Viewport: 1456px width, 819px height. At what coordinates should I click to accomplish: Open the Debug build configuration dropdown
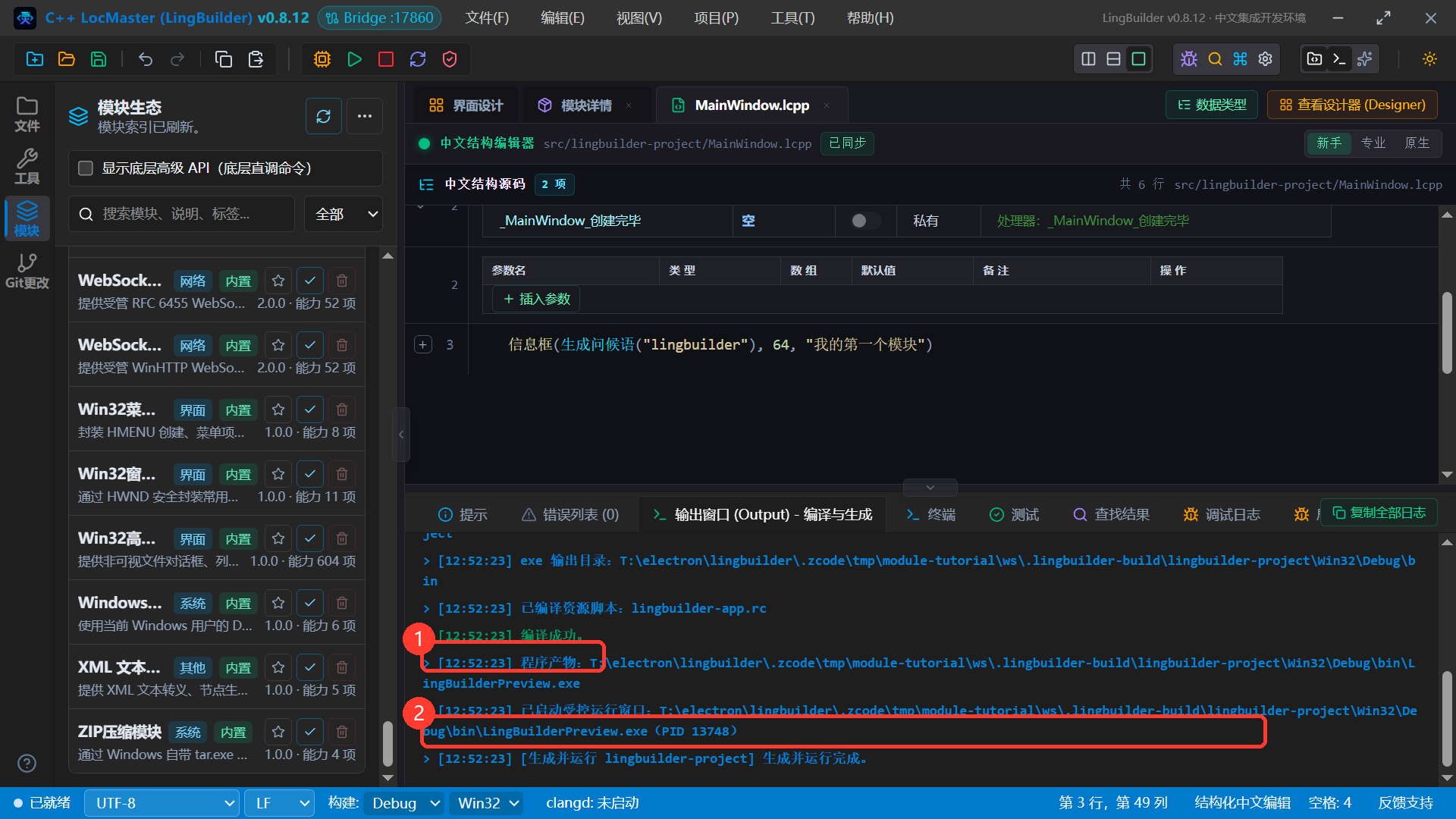point(404,803)
